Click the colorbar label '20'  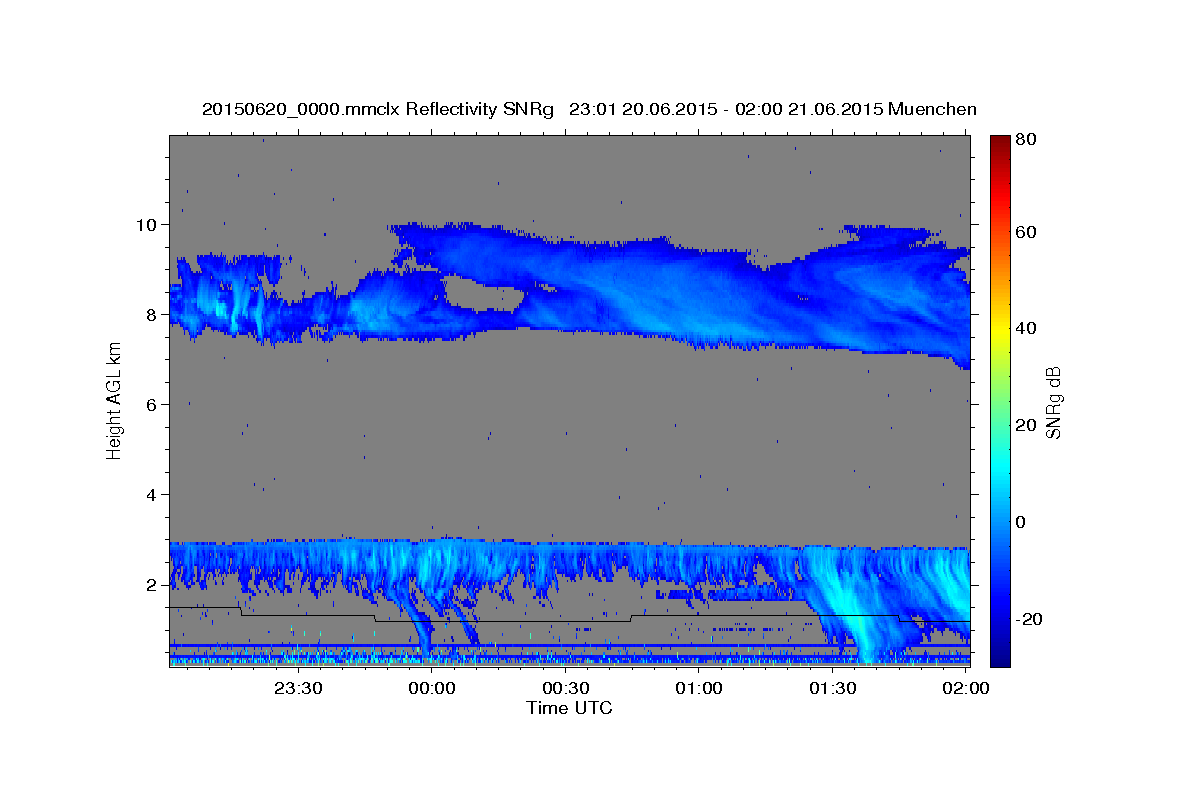1024,425
